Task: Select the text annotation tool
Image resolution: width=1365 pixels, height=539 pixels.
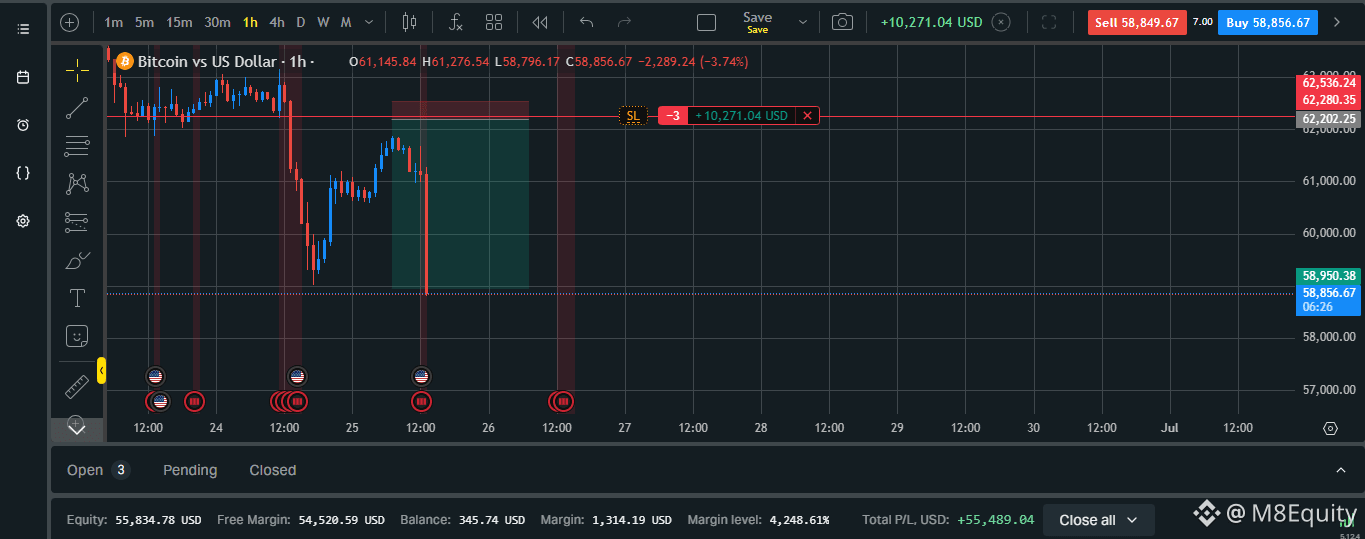Action: pyautogui.click(x=77, y=298)
